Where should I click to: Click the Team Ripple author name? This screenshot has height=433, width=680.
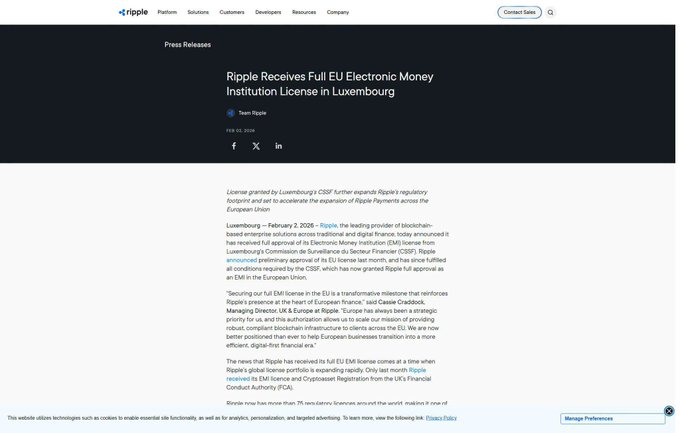pyautogui.click(x=252, y=113)
